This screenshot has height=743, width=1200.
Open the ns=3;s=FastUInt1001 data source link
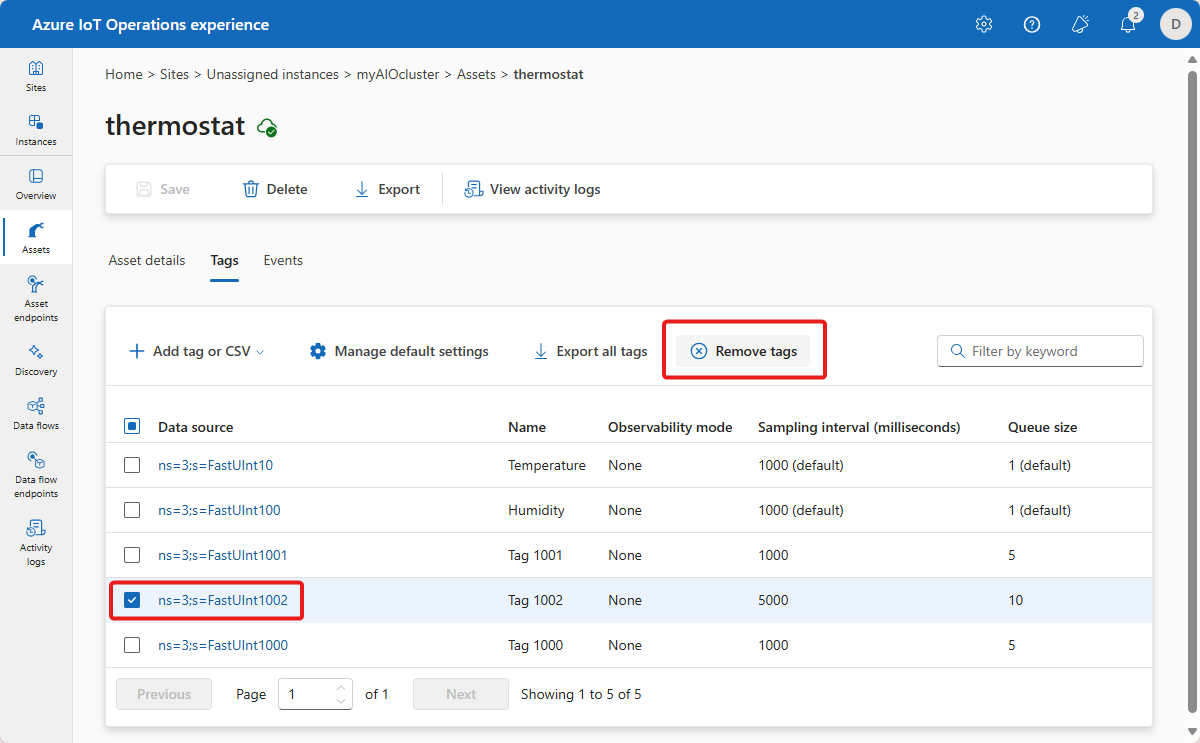click(223, 555)
